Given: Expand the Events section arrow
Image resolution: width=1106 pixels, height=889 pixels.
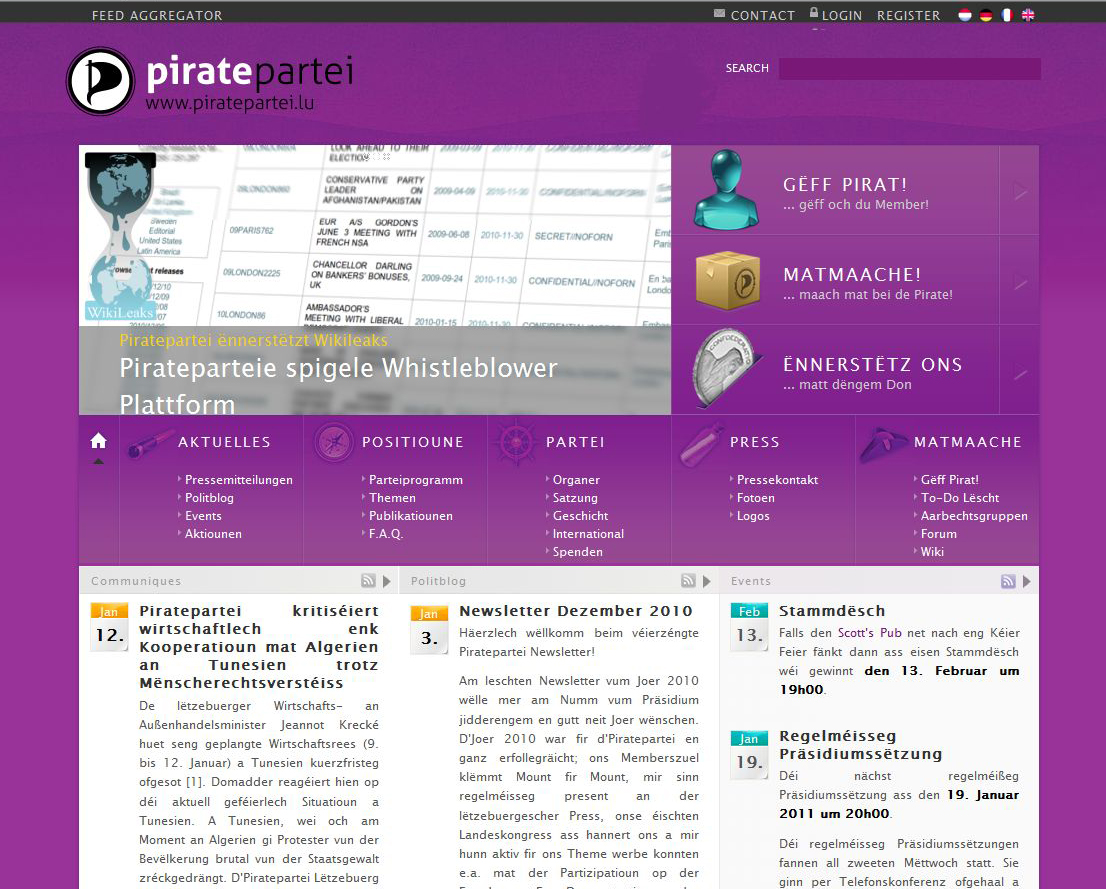Looking at the screenshot, I should pyautogui.click(x=1027, y=581).
